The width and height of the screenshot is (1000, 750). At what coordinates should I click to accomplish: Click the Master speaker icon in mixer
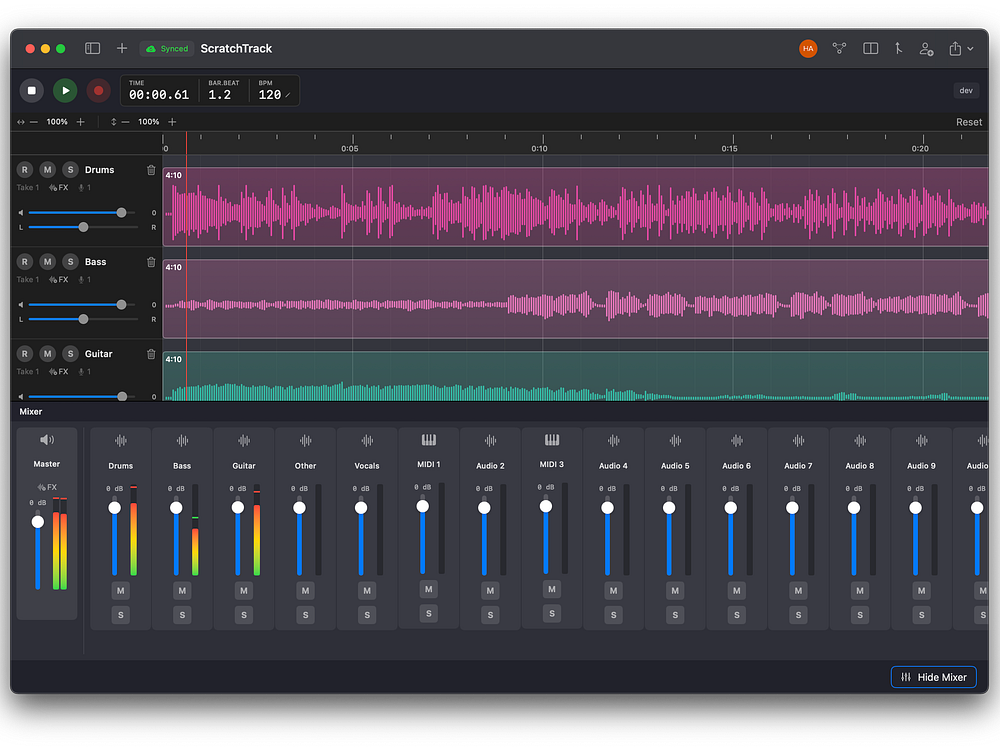click(x=47, y=440)
